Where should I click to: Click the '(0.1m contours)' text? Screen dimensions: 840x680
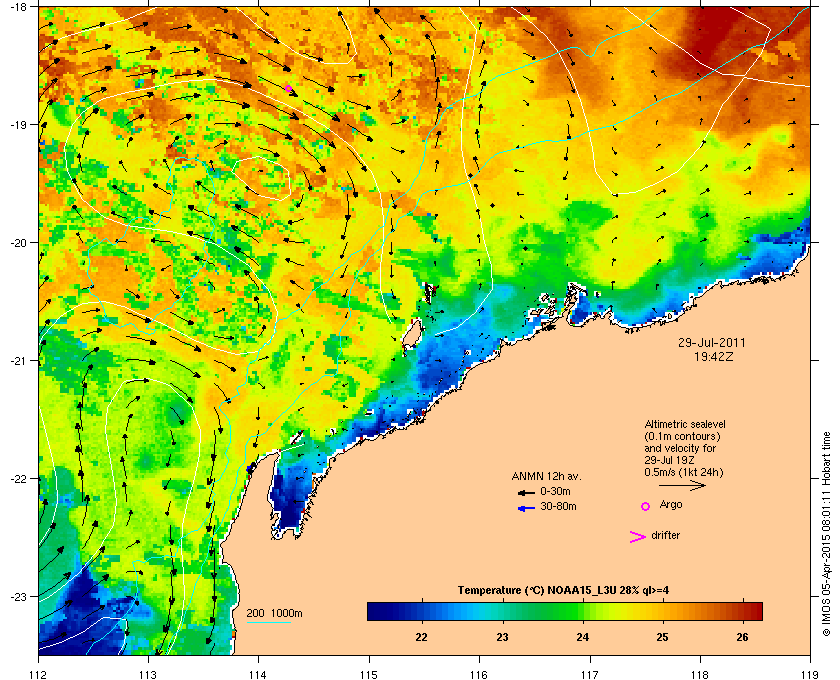[682, 436]
